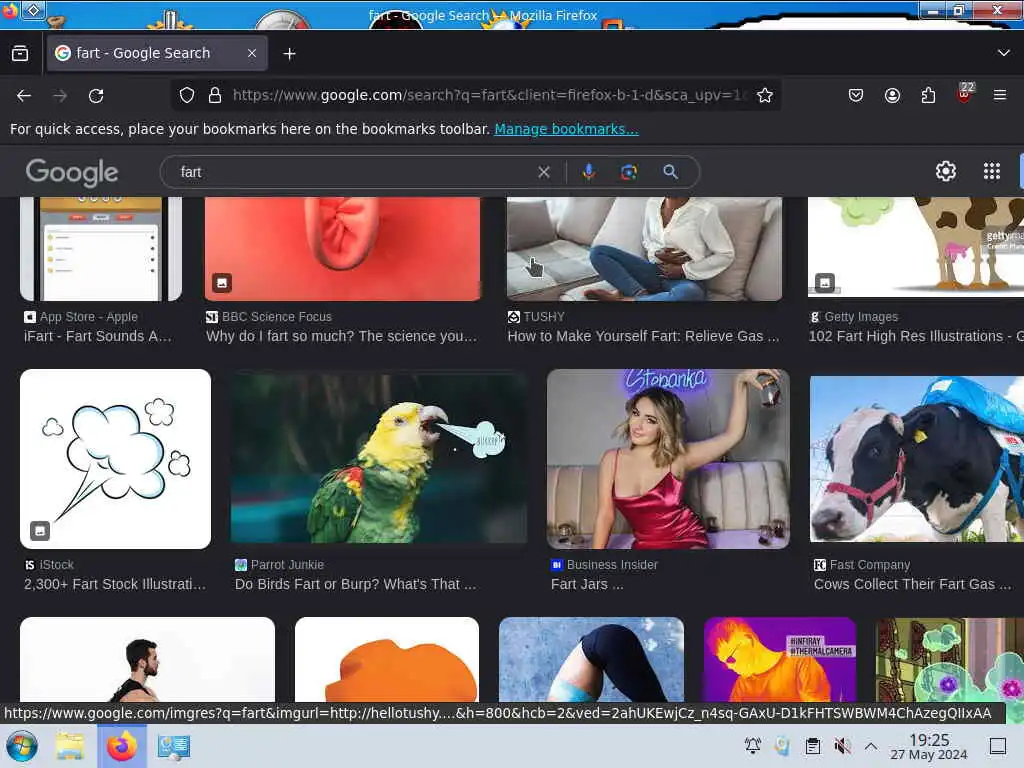Search by image with Google Lens
Image resolution: width=1024 pixels, height=768 pixels.
point(629,172)
